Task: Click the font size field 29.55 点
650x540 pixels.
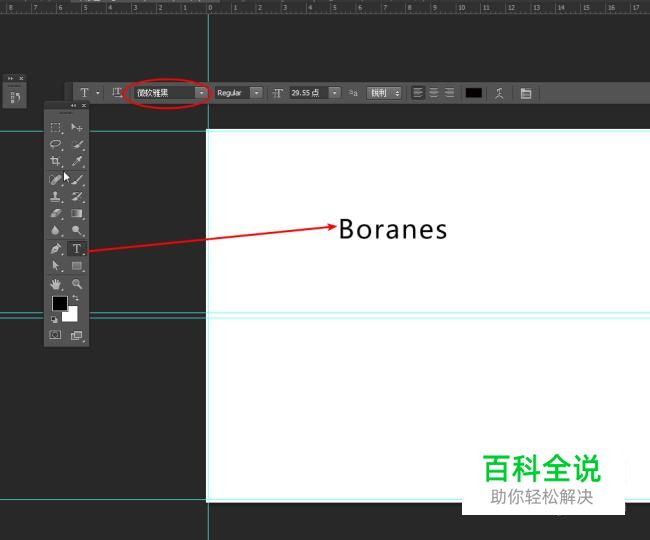Action: point(309,93)
